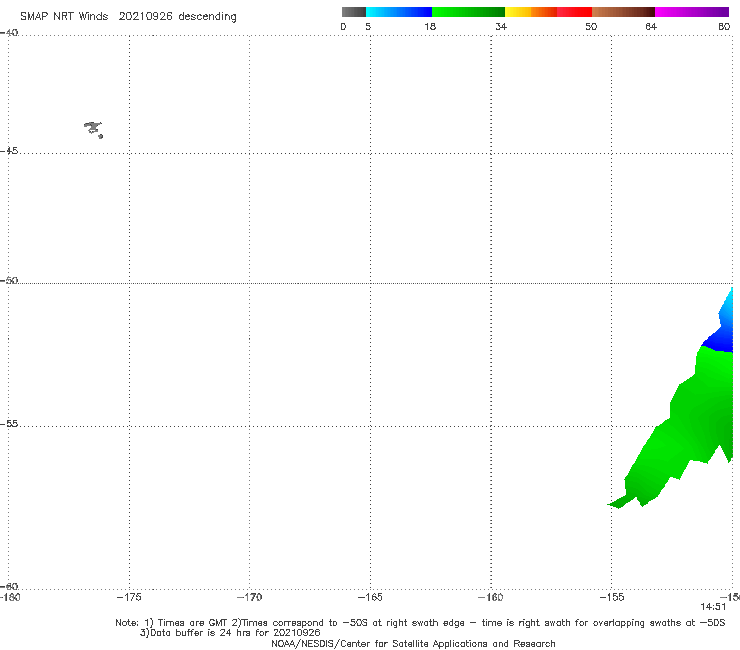Screen dimensions: 740x650
Task: Click the NOAA/NESDIS credit line
Action: point(413,644)
